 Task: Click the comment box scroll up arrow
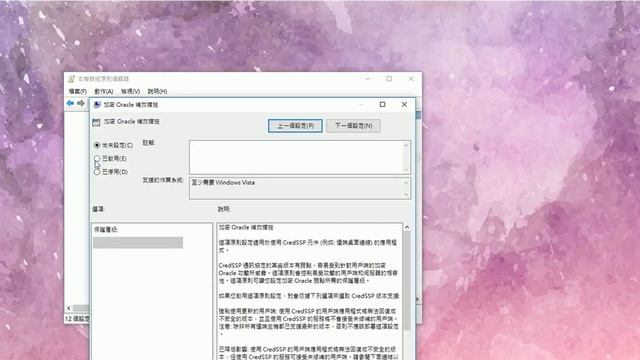406,145
